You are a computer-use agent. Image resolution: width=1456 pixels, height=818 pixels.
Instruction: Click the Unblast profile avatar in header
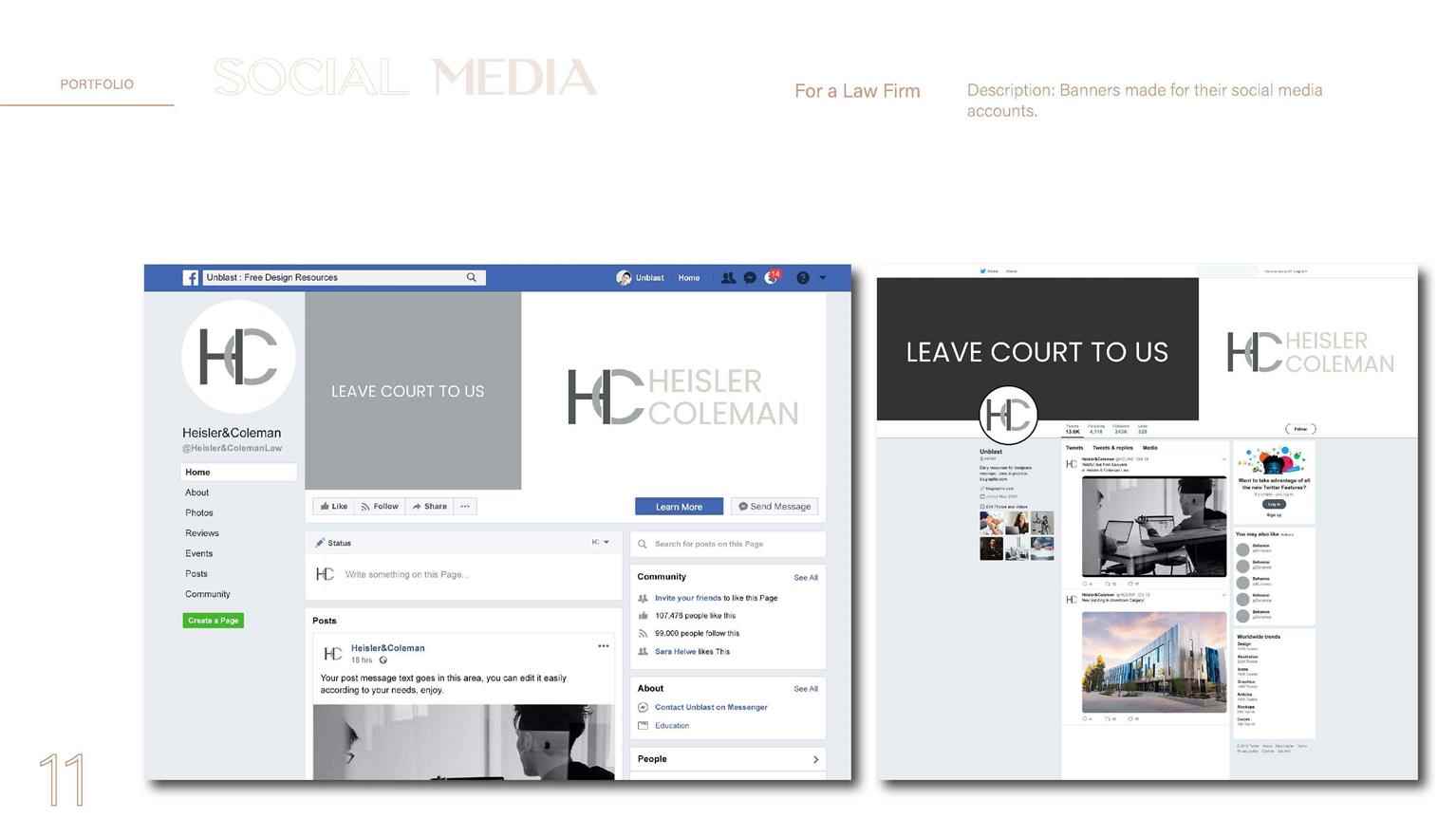coord(624,278)
